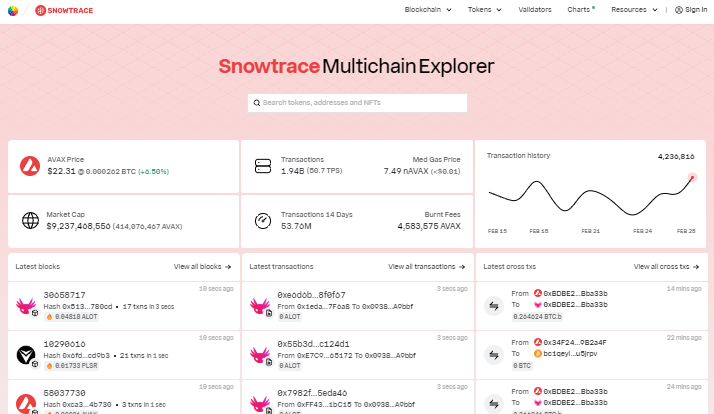
Task: Click swap arrows icon for 24 mins ago cross tx
Action: pyautogui.click(x=494, y=404)
